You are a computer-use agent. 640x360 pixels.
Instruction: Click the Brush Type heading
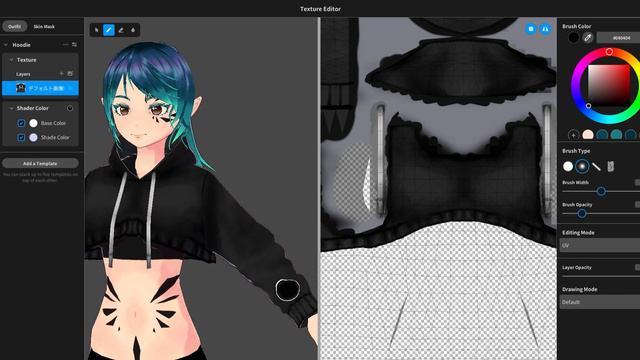pos(576,151)
